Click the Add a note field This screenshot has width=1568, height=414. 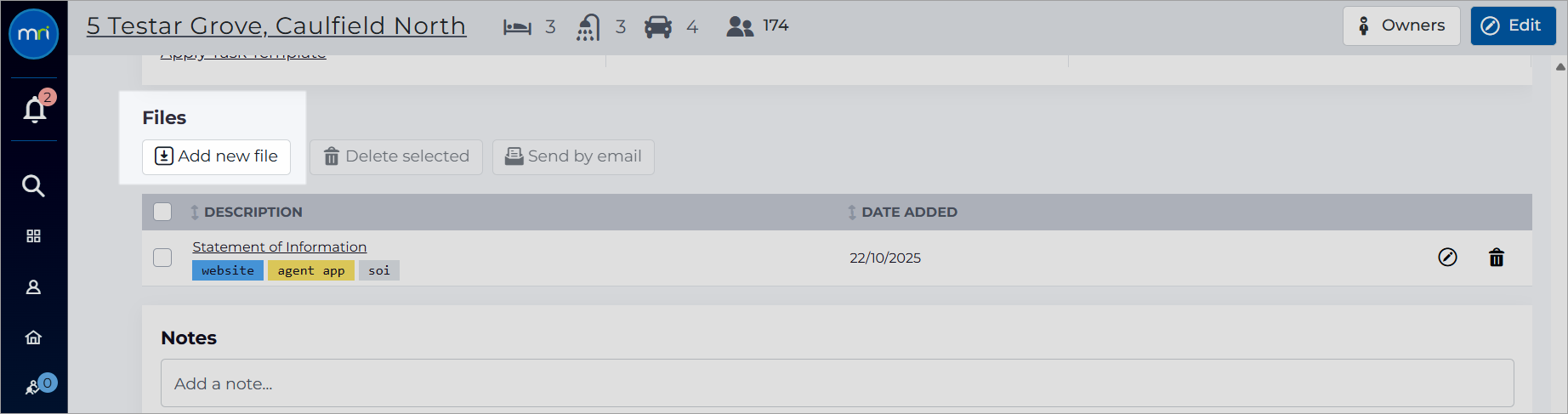point(838,383)
